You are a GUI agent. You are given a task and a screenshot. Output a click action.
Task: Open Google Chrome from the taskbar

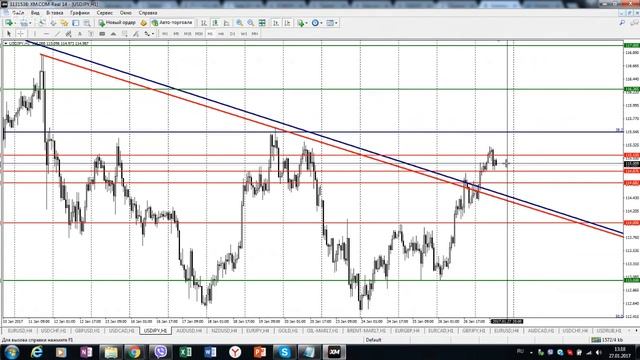click(134, 352)
